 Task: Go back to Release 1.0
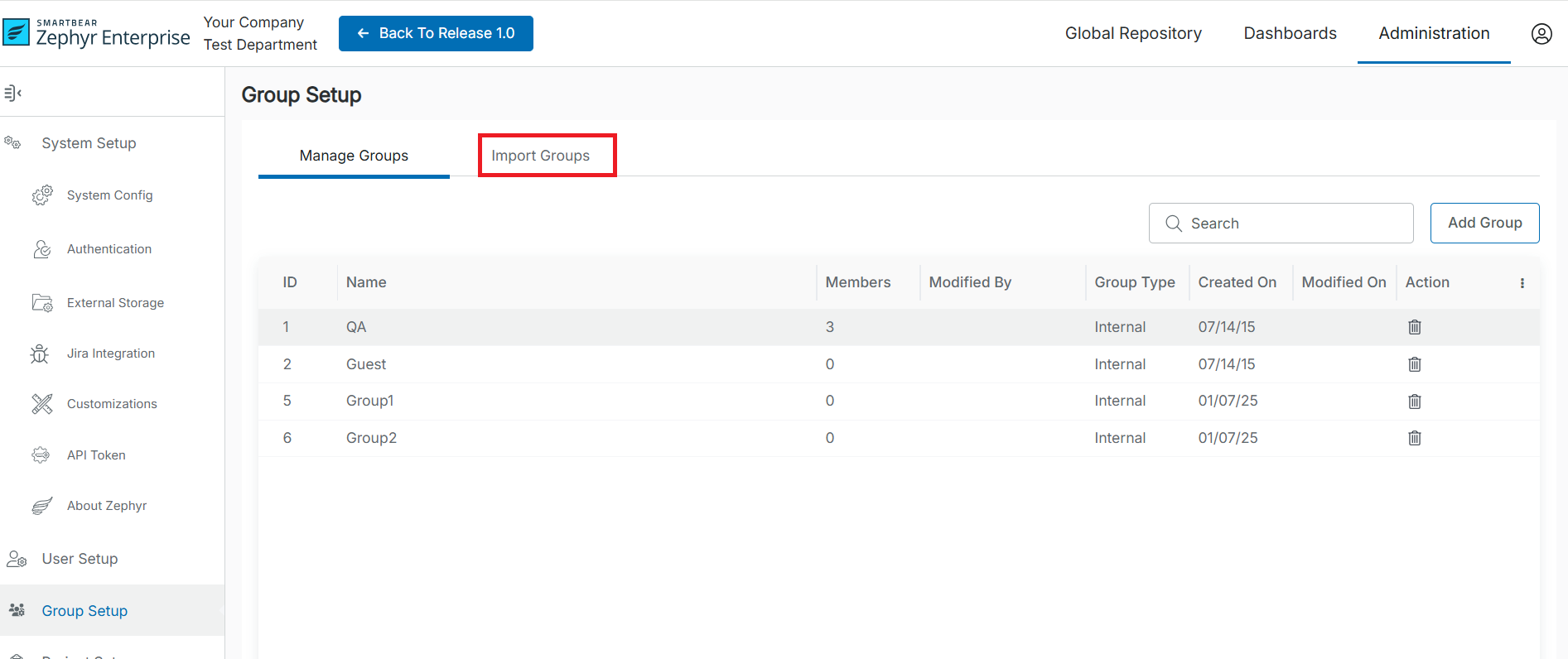click(436, 34)
